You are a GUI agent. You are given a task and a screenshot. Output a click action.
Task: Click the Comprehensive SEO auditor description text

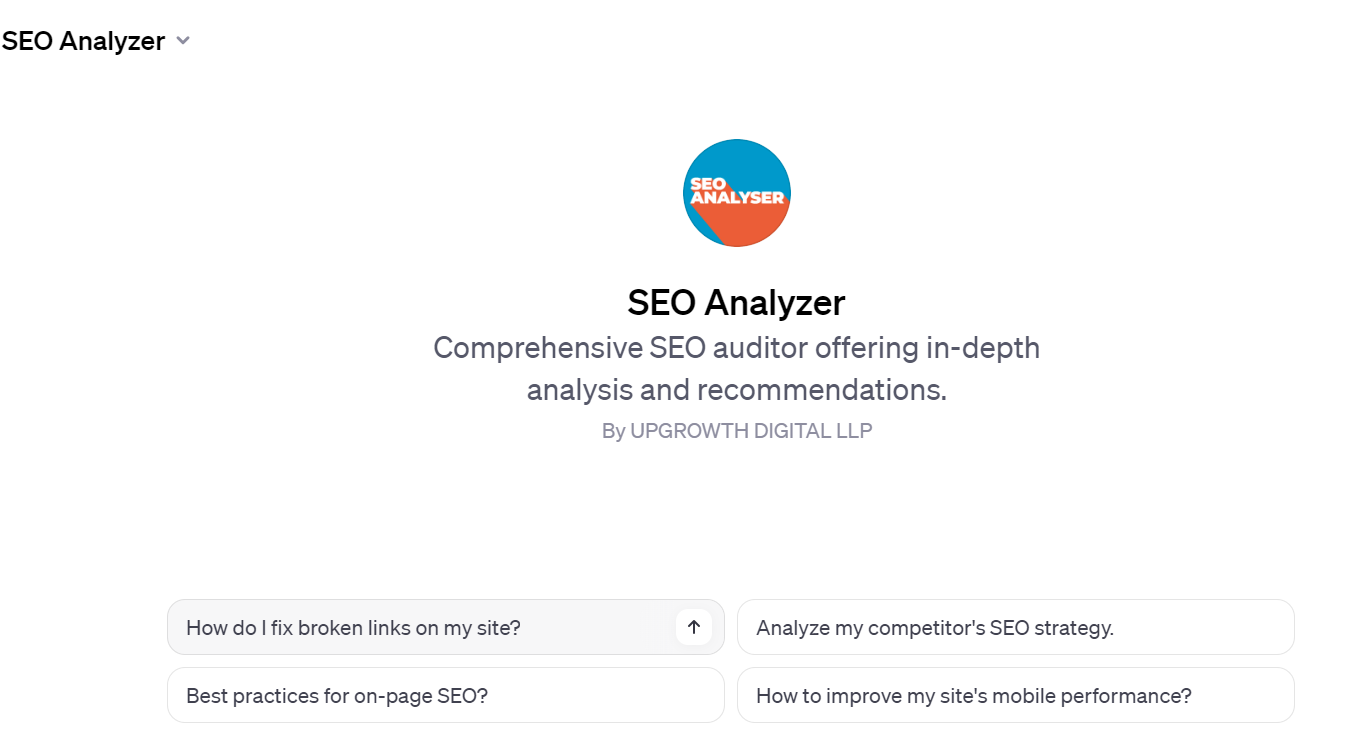(x=736, y=368)
